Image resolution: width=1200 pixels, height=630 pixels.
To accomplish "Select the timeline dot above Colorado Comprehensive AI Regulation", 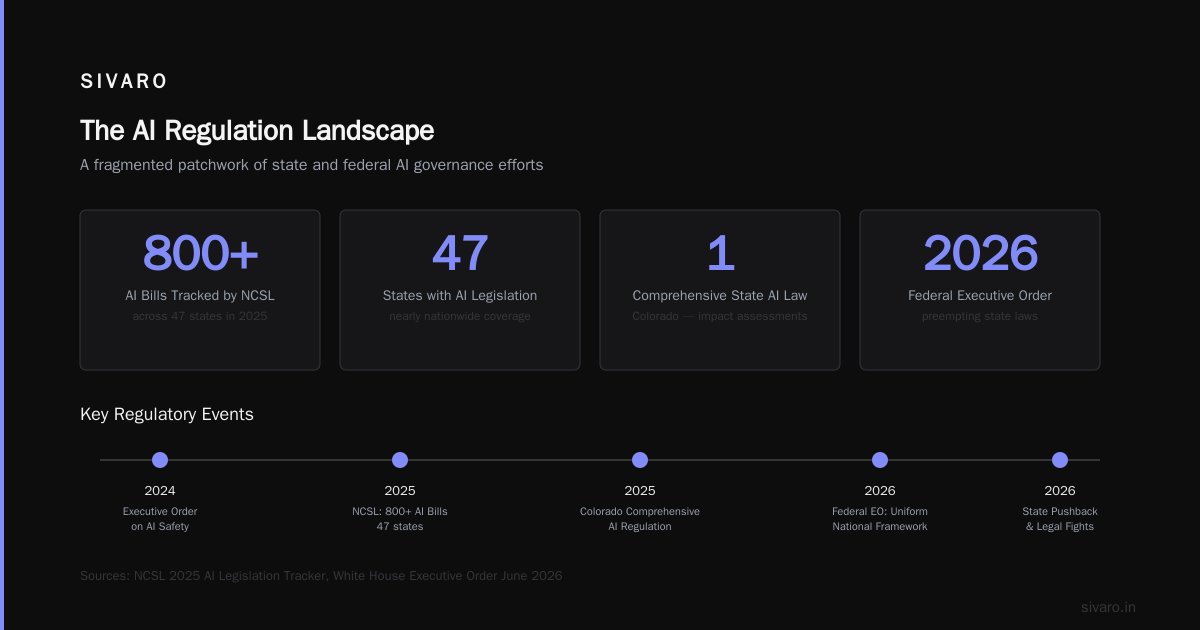I will (640, 460).
